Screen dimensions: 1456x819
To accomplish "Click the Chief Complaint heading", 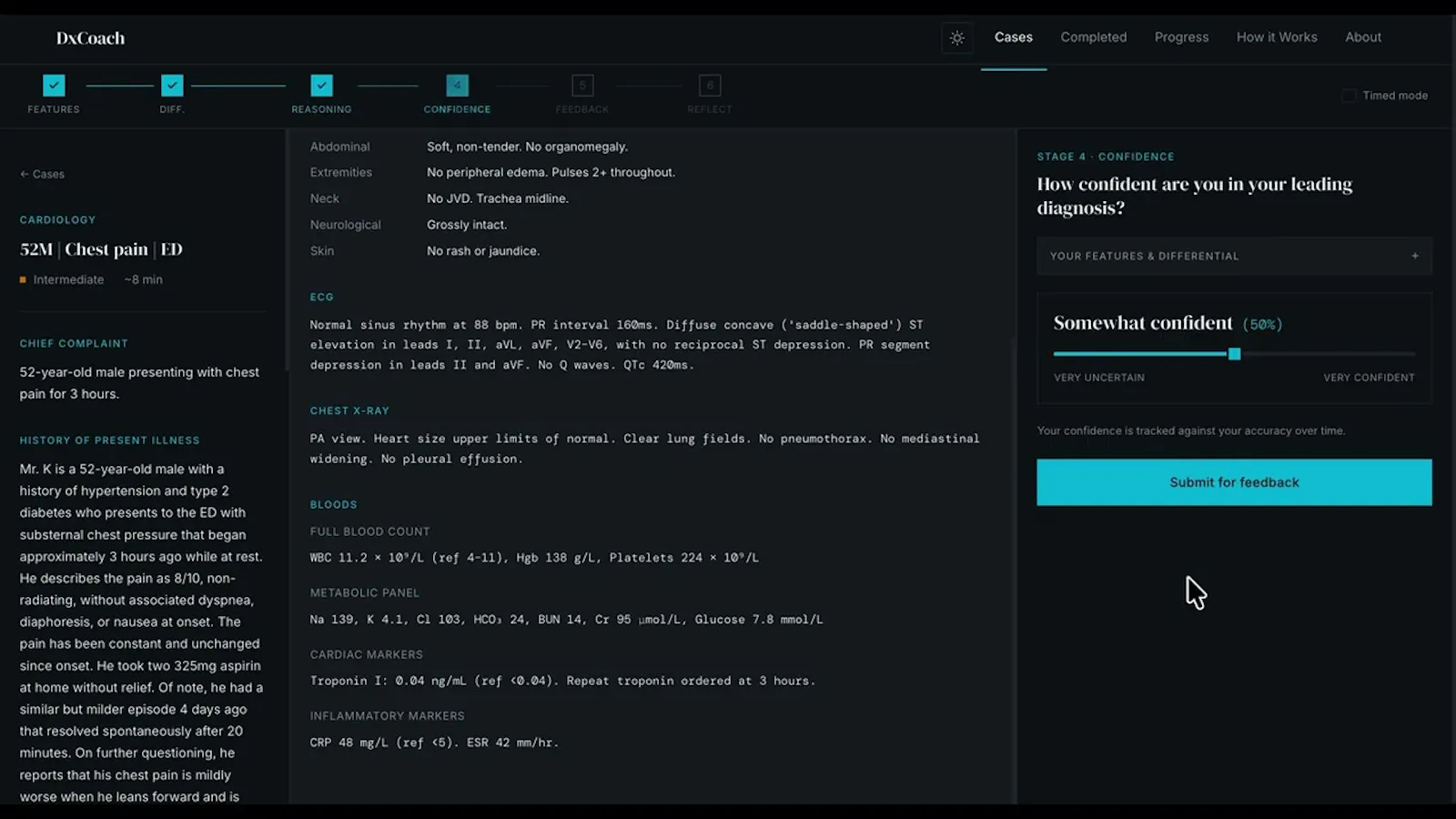I will pyautogui.click(x=74, y=343).
